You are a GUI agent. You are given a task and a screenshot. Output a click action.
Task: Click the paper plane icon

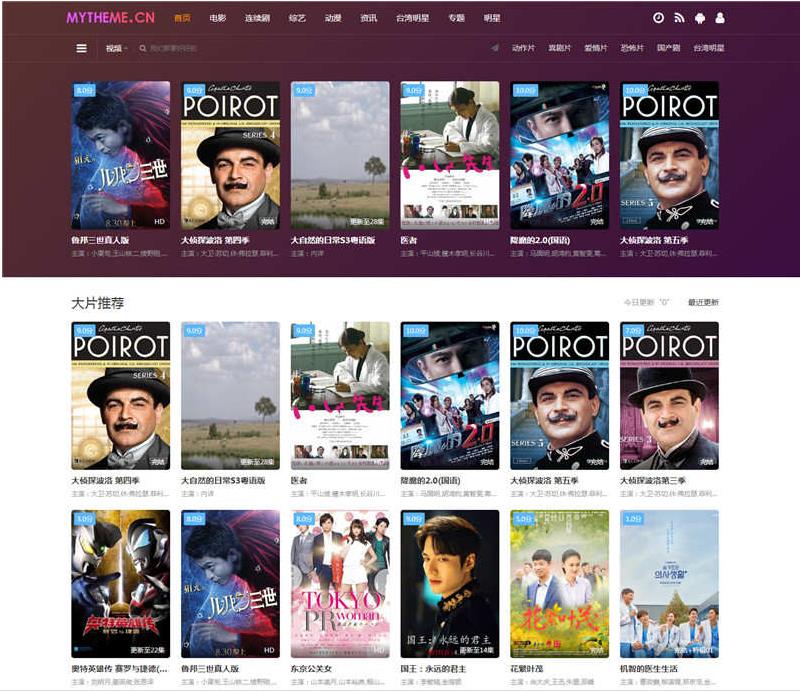click(494, 48)
